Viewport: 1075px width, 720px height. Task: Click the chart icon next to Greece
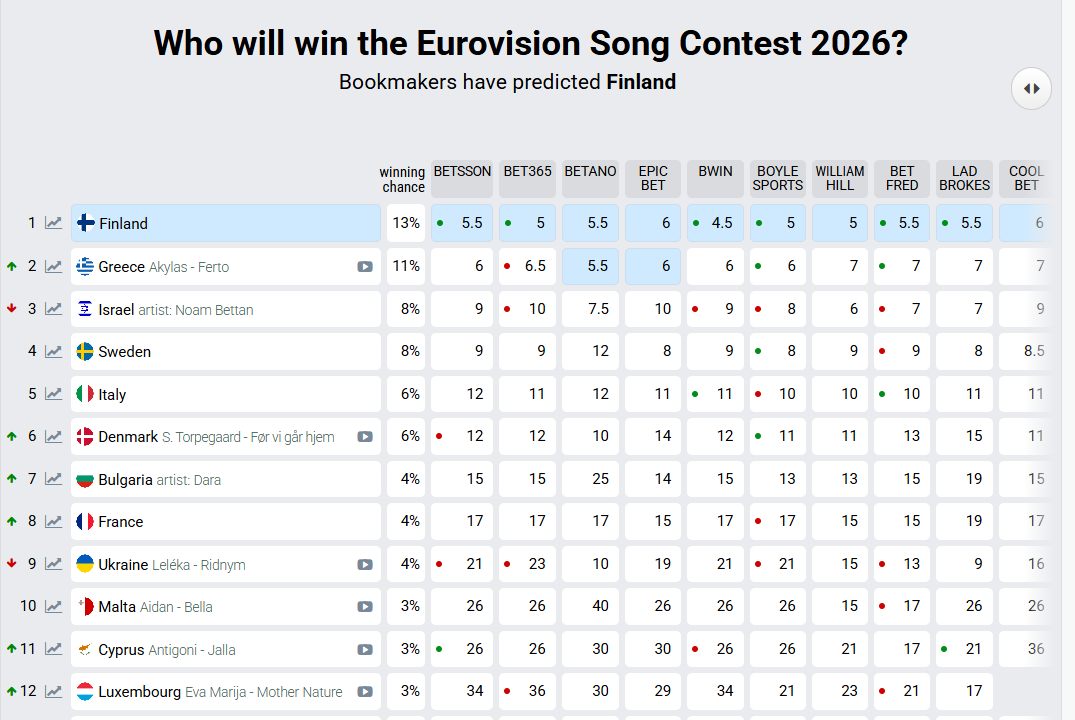pyautogui.click(x=53, y=266)
